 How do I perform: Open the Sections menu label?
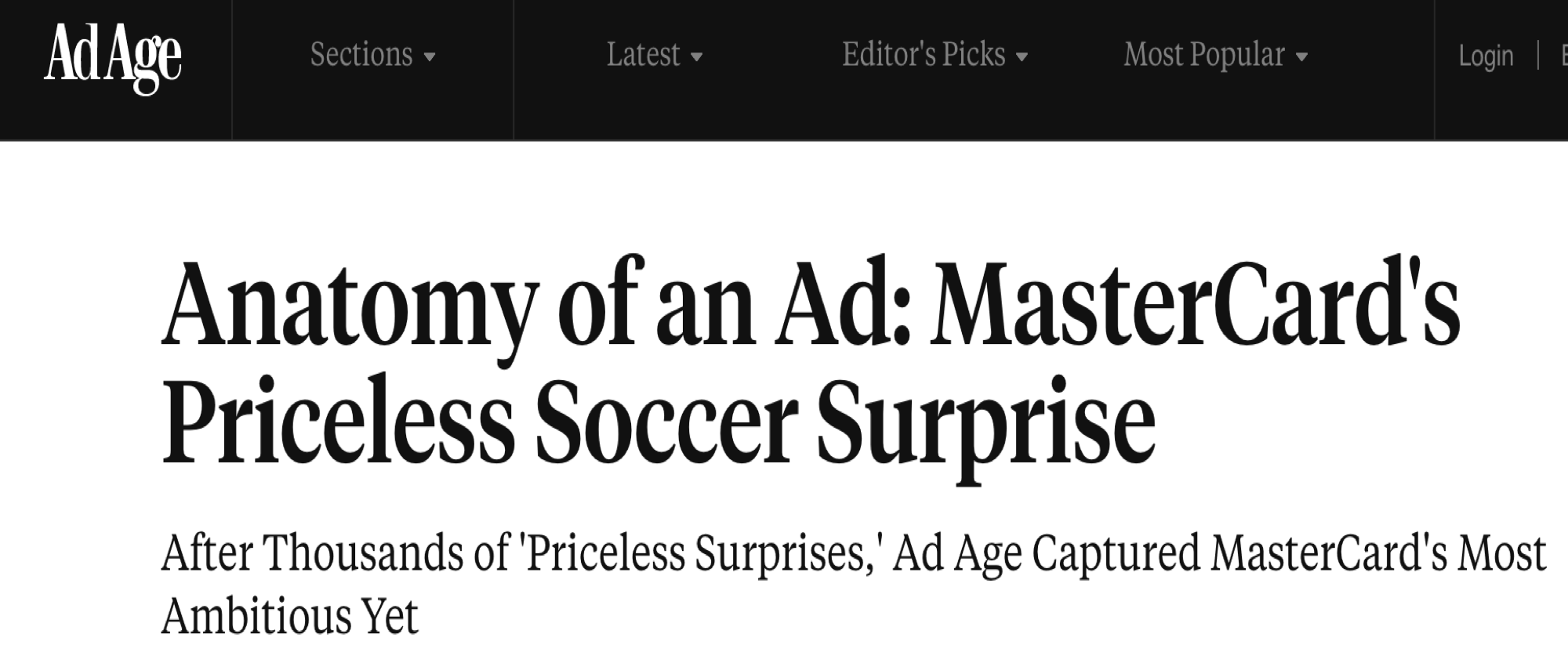tap(361, 55)
